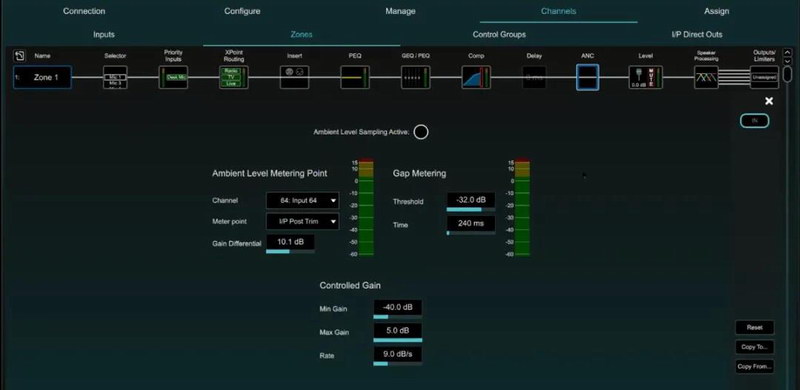Adjust the Gap Metering Threshold slider bar
Screen dimensions: 800x390
[x=471, y=209]
